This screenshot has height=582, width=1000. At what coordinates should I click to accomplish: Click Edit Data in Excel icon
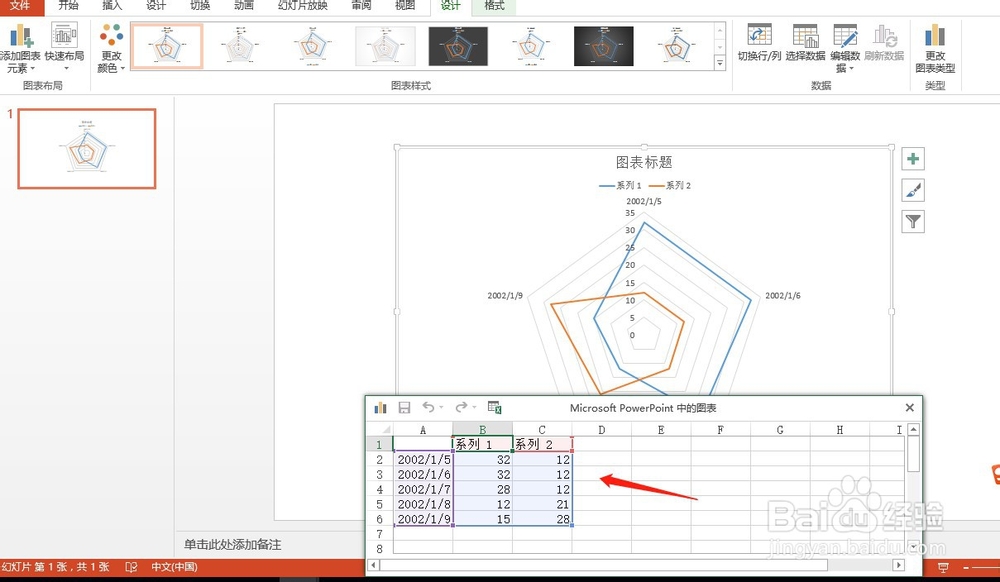pyautogui.click(x=494, y=407)
